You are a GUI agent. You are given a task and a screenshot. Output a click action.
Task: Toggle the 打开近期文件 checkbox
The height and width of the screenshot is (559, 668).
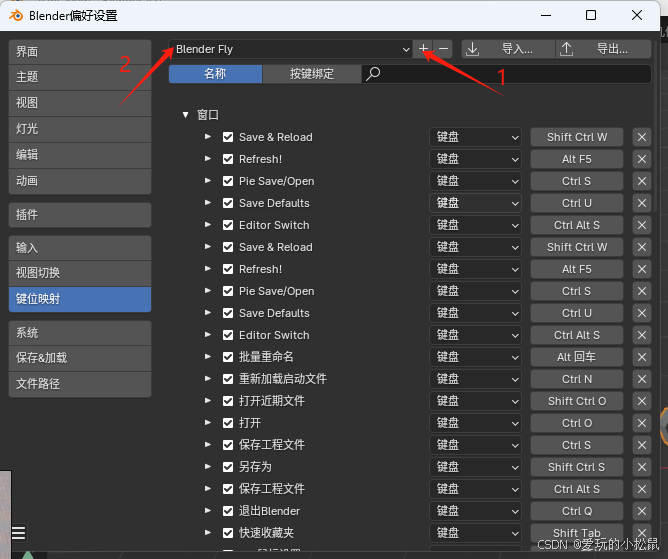coord(228,401)
